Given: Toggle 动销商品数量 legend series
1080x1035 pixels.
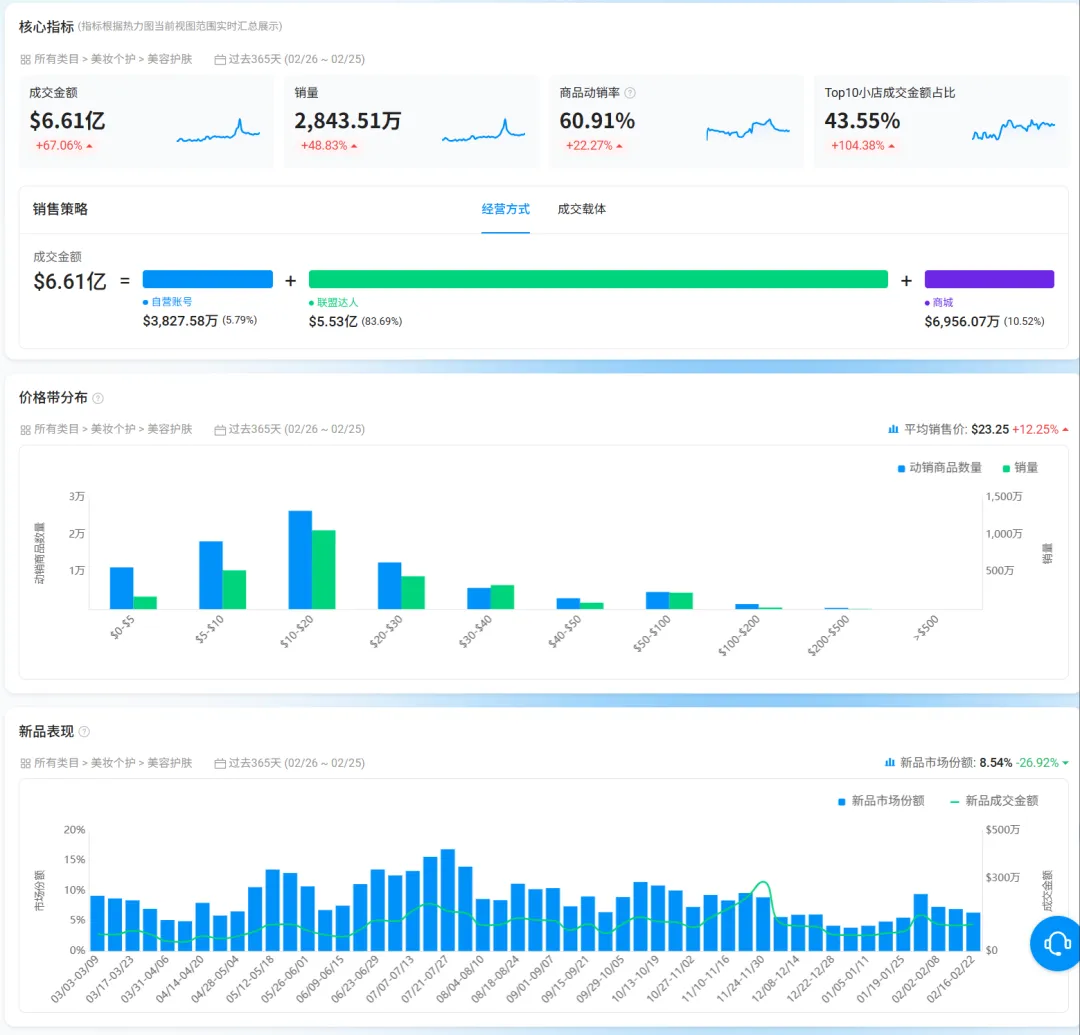Looking at the screenshot, I should click(x=940, y=468).
